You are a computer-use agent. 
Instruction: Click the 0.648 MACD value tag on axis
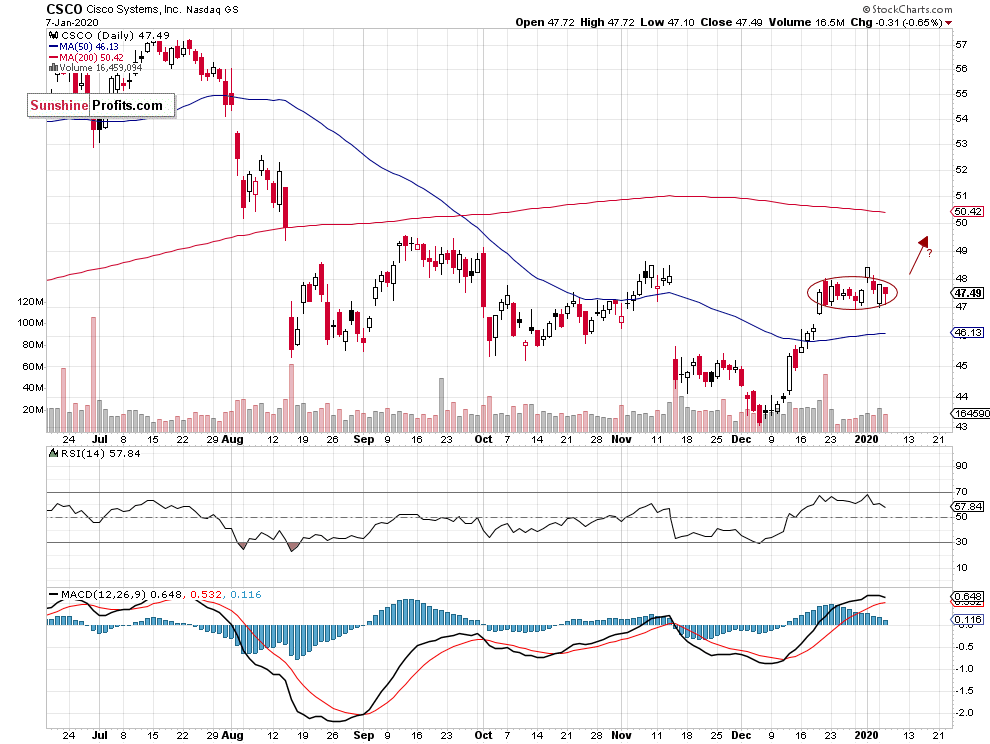pyautogui.click(x=967, y=596)
